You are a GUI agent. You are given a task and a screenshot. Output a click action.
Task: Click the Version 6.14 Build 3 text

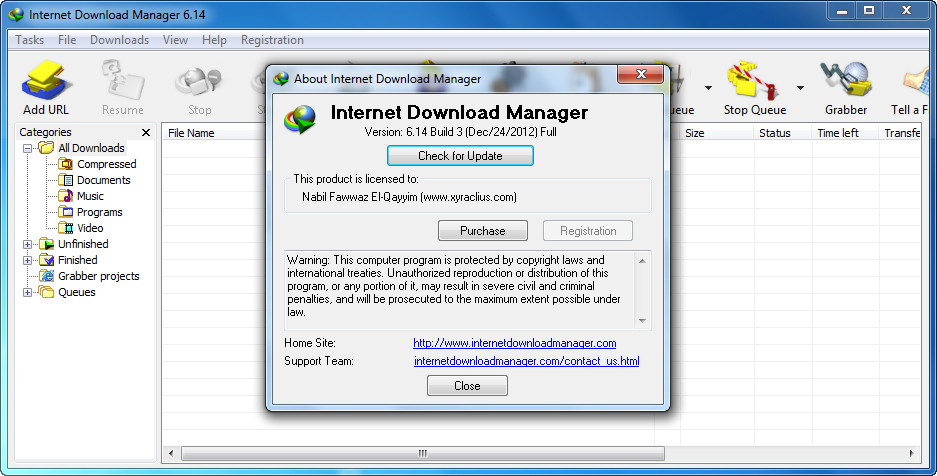[460, 132]
